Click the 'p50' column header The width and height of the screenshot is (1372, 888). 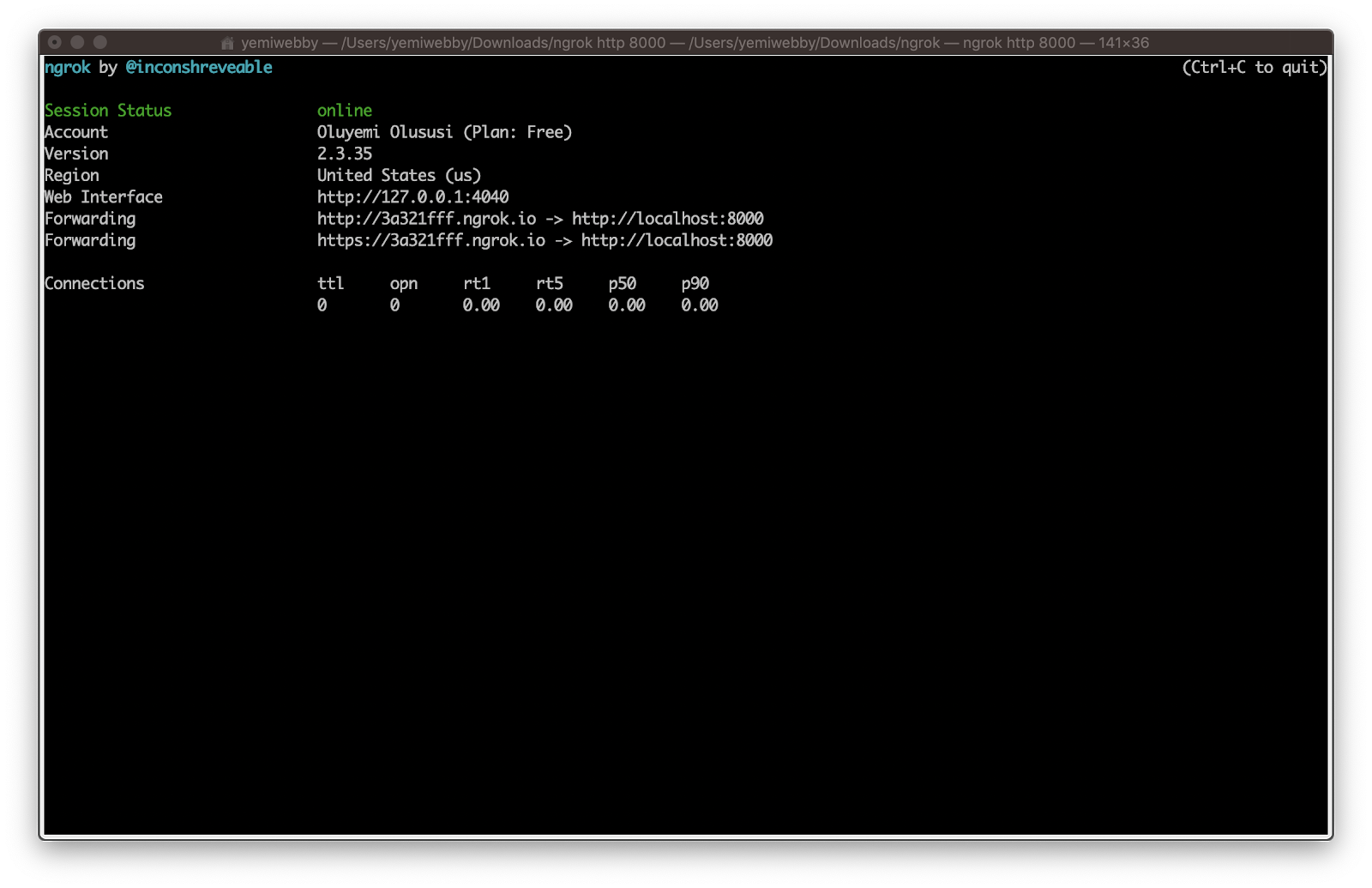(623, 284)
